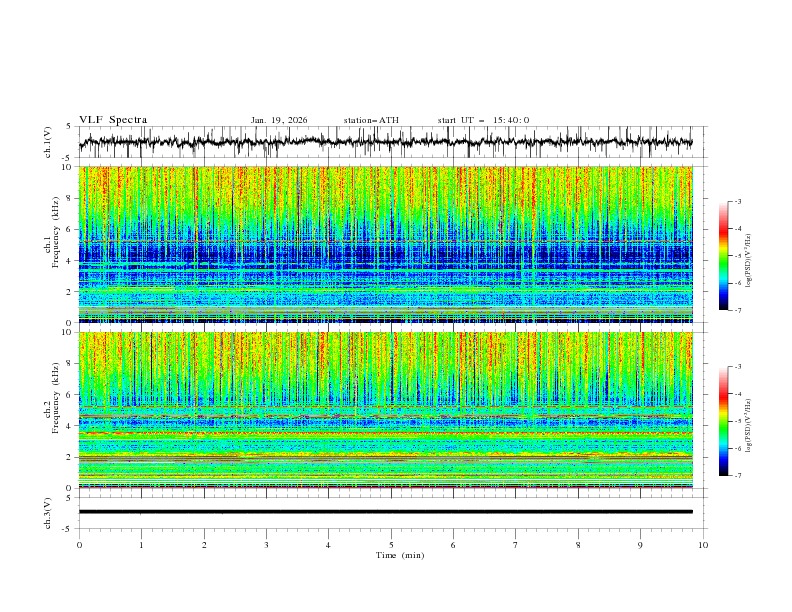The image size is (792, 612).
Task: Click the time axis tick label '5'
Action: 391,545
